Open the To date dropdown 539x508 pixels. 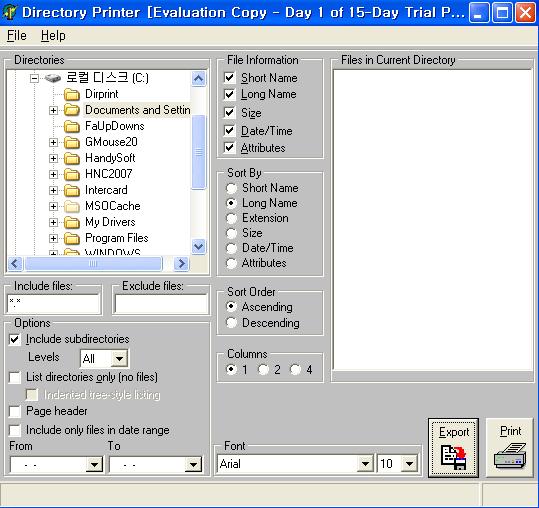click(193, 465)
